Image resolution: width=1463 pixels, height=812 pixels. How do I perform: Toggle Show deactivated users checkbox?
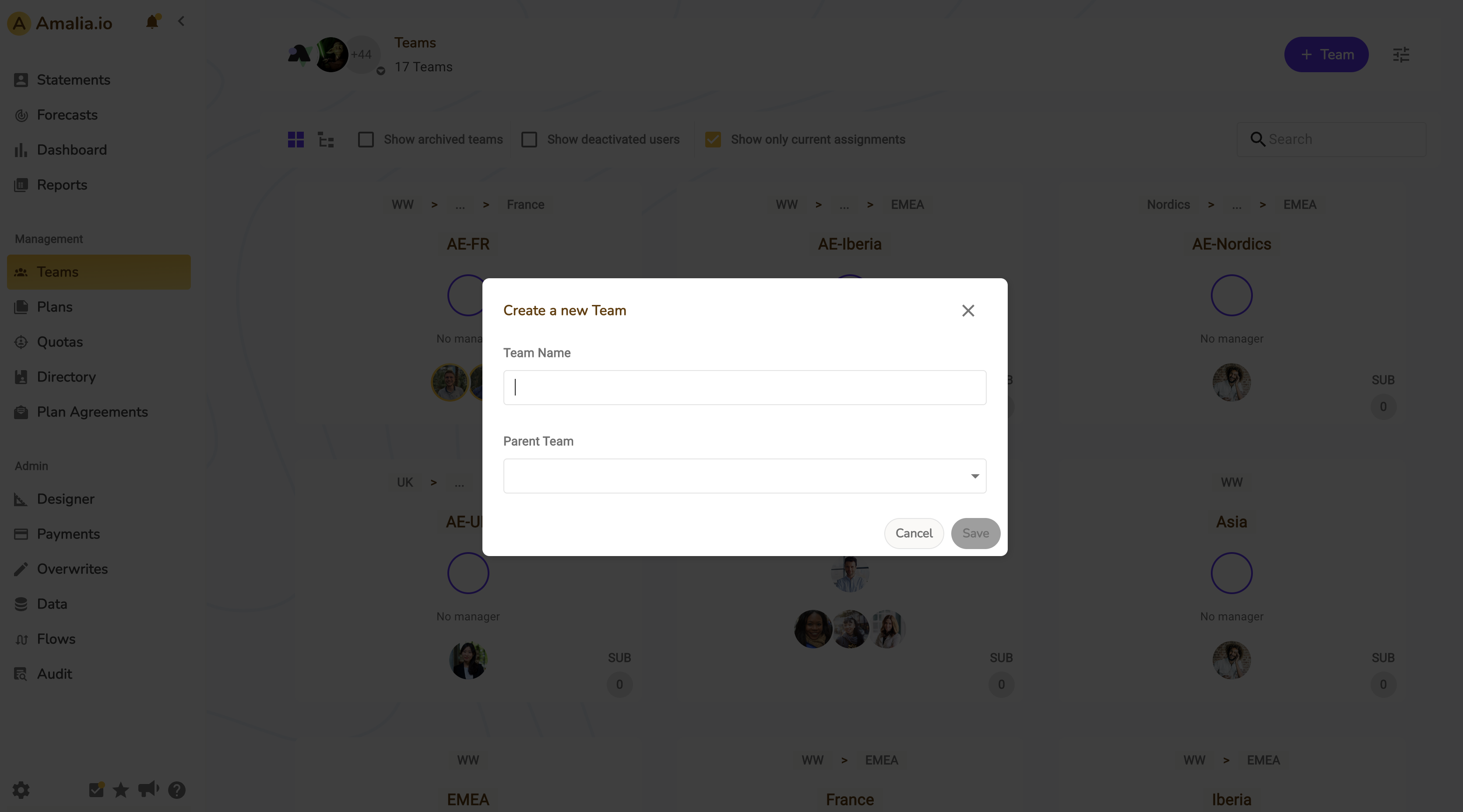(529, 140)
